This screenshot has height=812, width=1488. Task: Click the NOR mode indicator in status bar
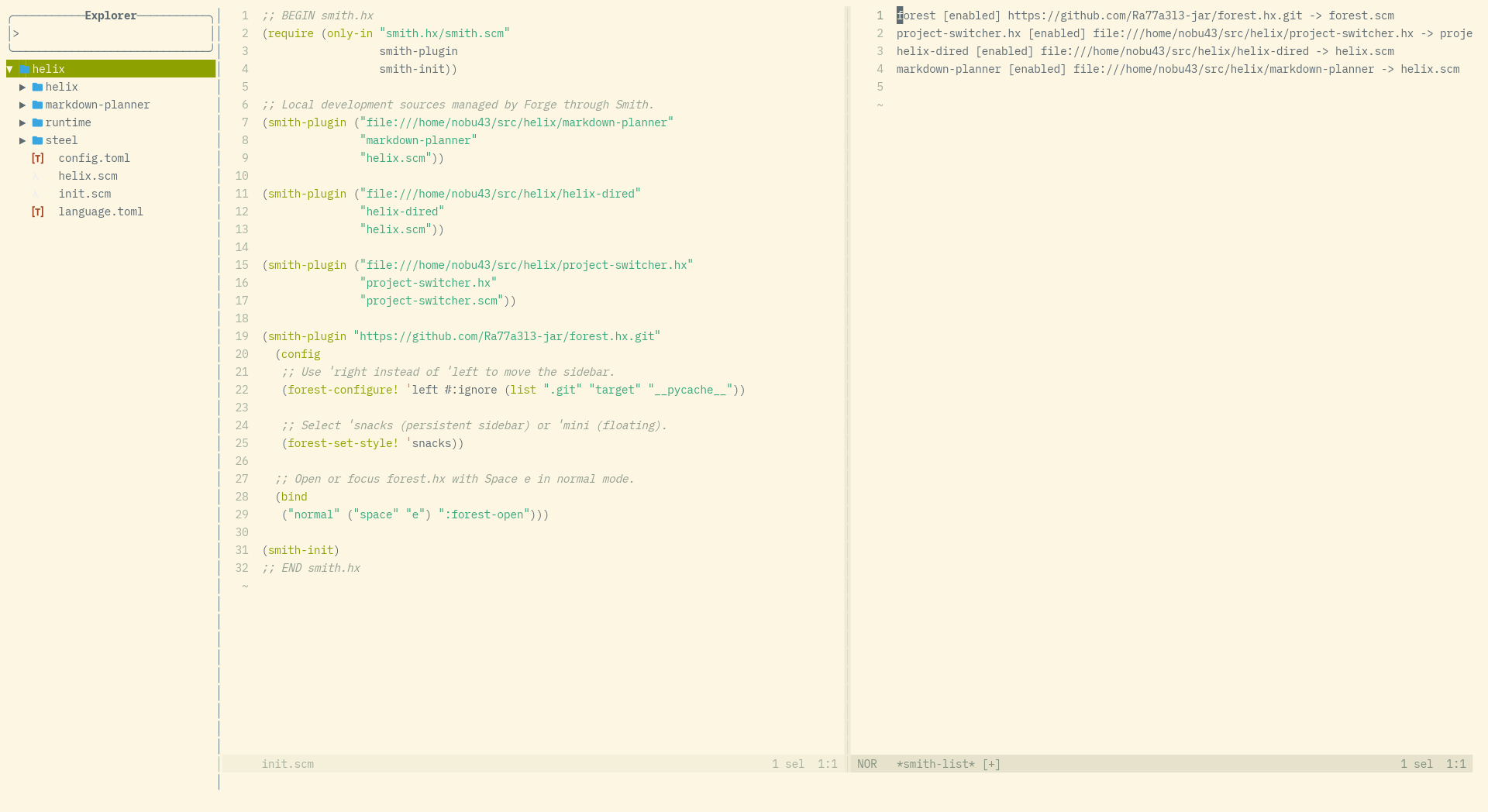(867, 764)
